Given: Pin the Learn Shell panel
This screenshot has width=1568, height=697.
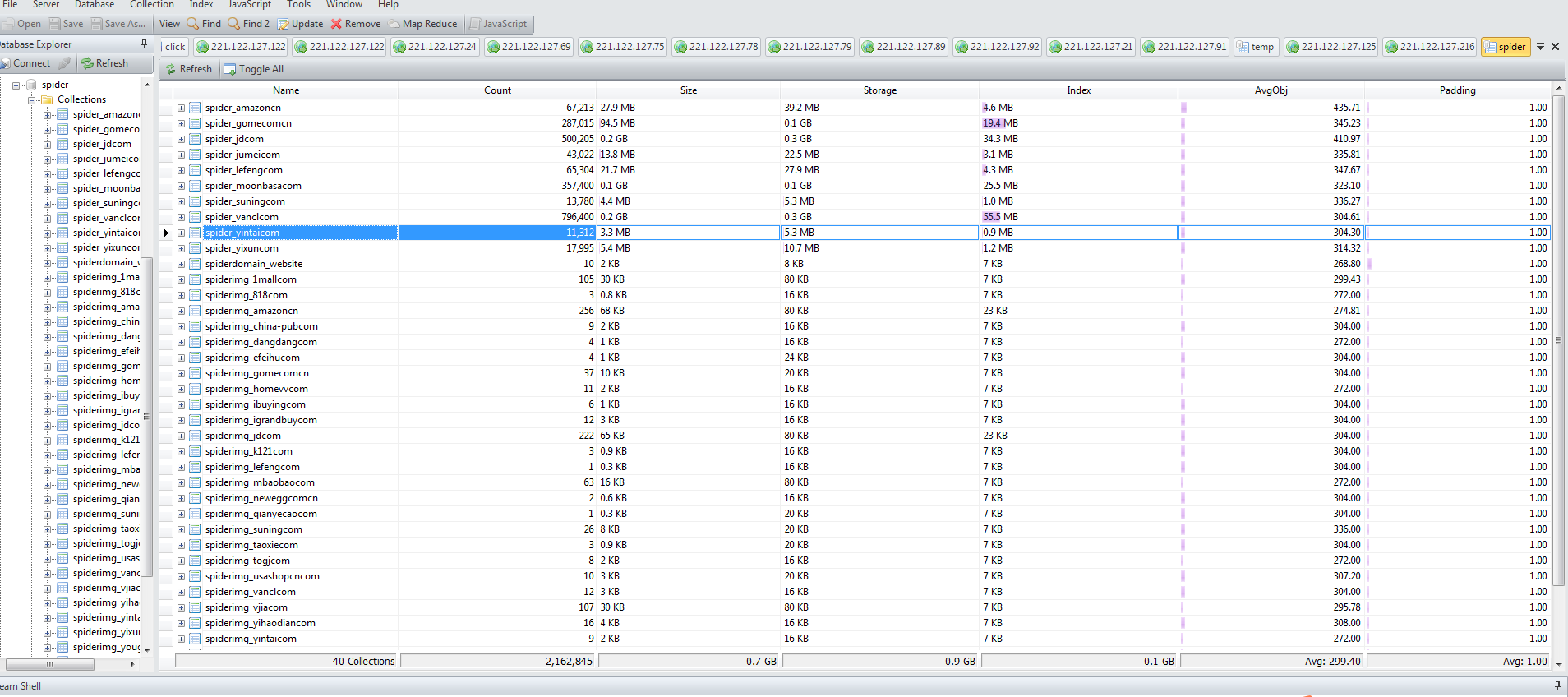Looking at the screenshot, I should click(x=1557, y=685).
